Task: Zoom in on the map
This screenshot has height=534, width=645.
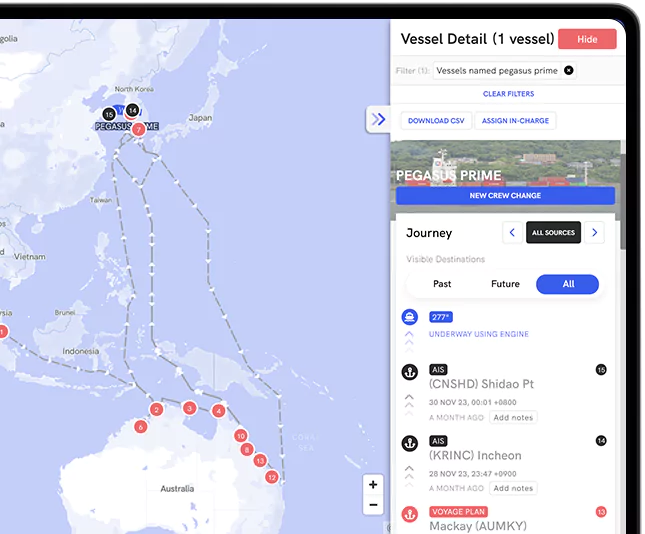Action: point(373,485)
